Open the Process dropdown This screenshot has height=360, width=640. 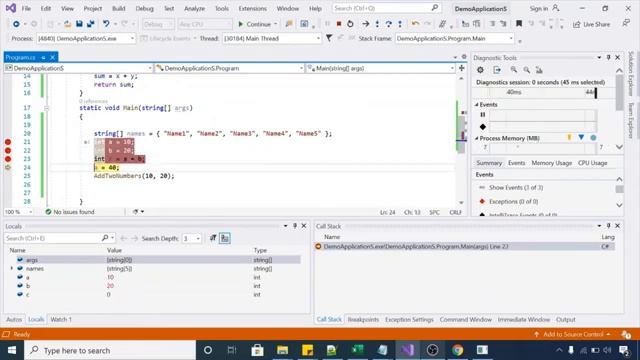132,38
